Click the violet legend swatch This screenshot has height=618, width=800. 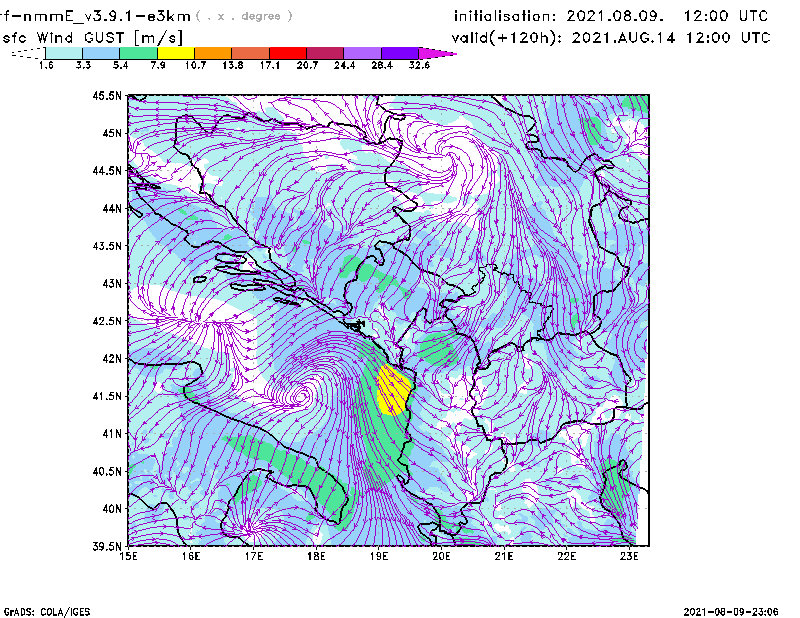[400, 53]
